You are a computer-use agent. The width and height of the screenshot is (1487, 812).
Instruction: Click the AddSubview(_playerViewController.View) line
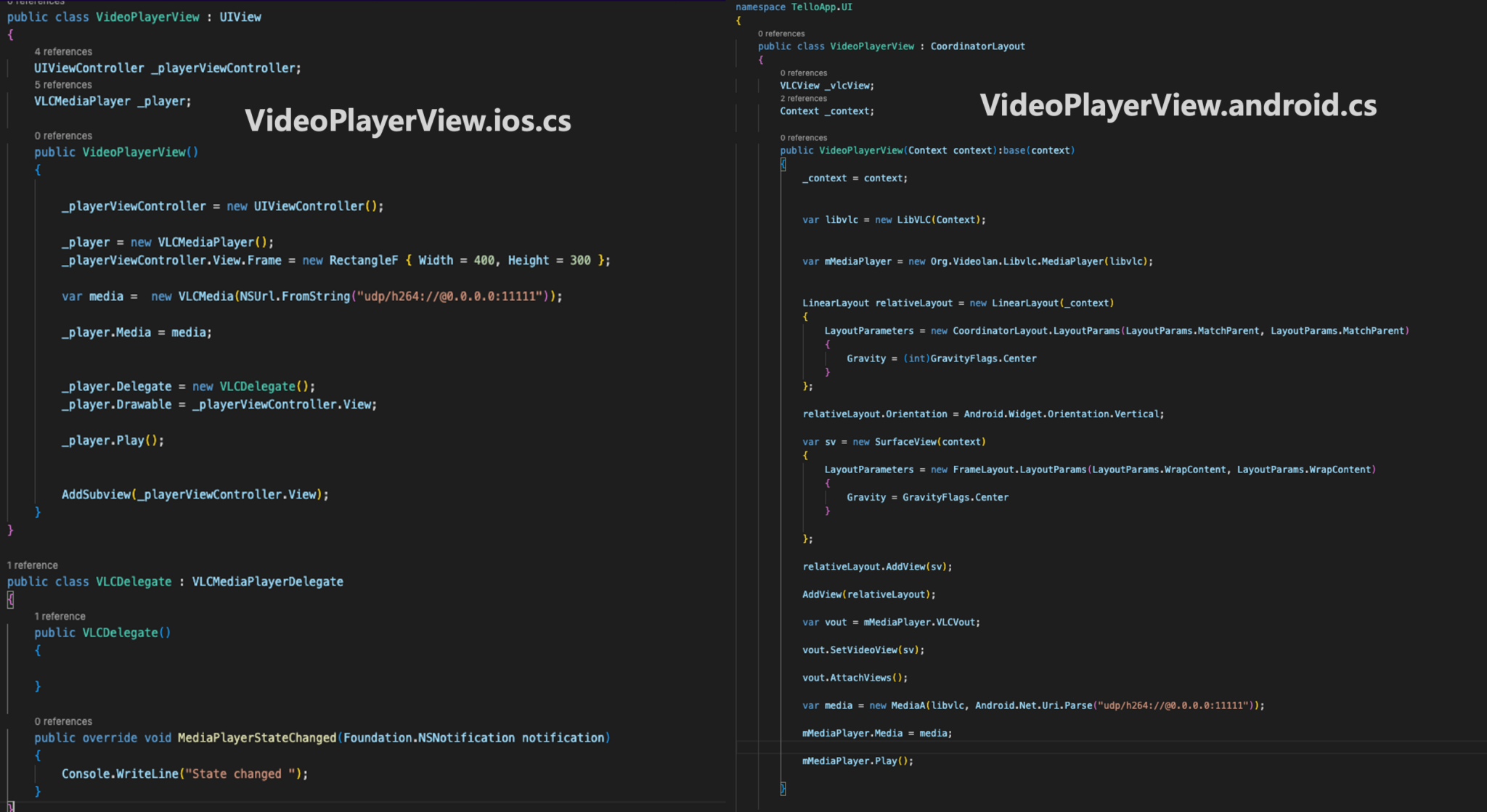pos(195,494)
